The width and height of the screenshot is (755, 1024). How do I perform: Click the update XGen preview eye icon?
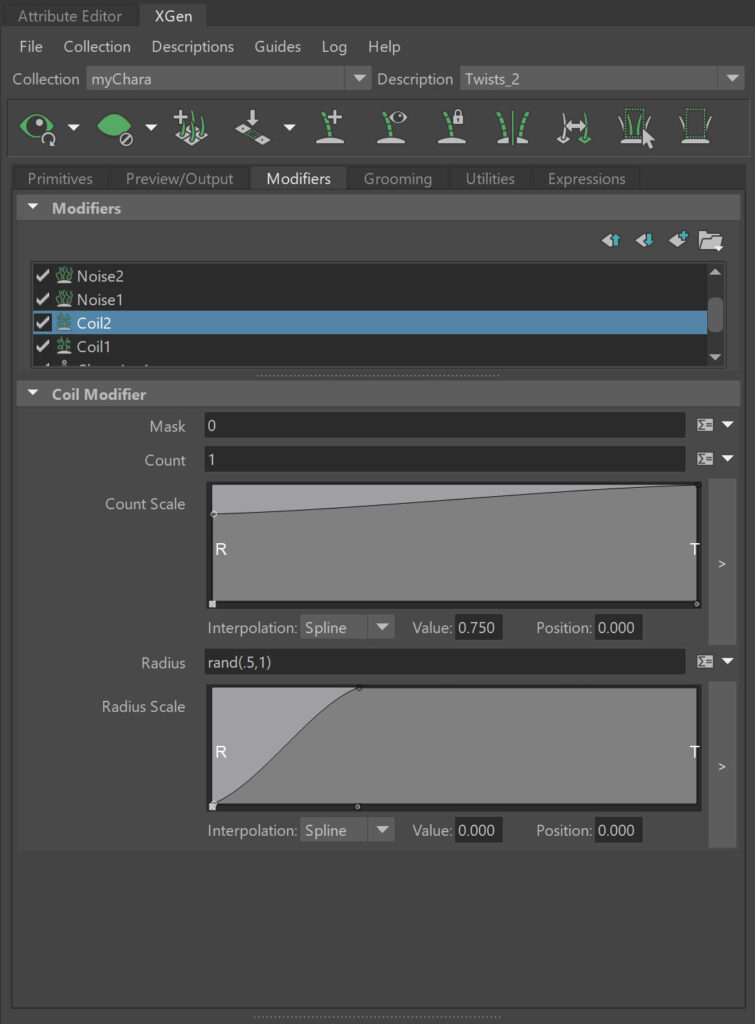click(38, 127)
